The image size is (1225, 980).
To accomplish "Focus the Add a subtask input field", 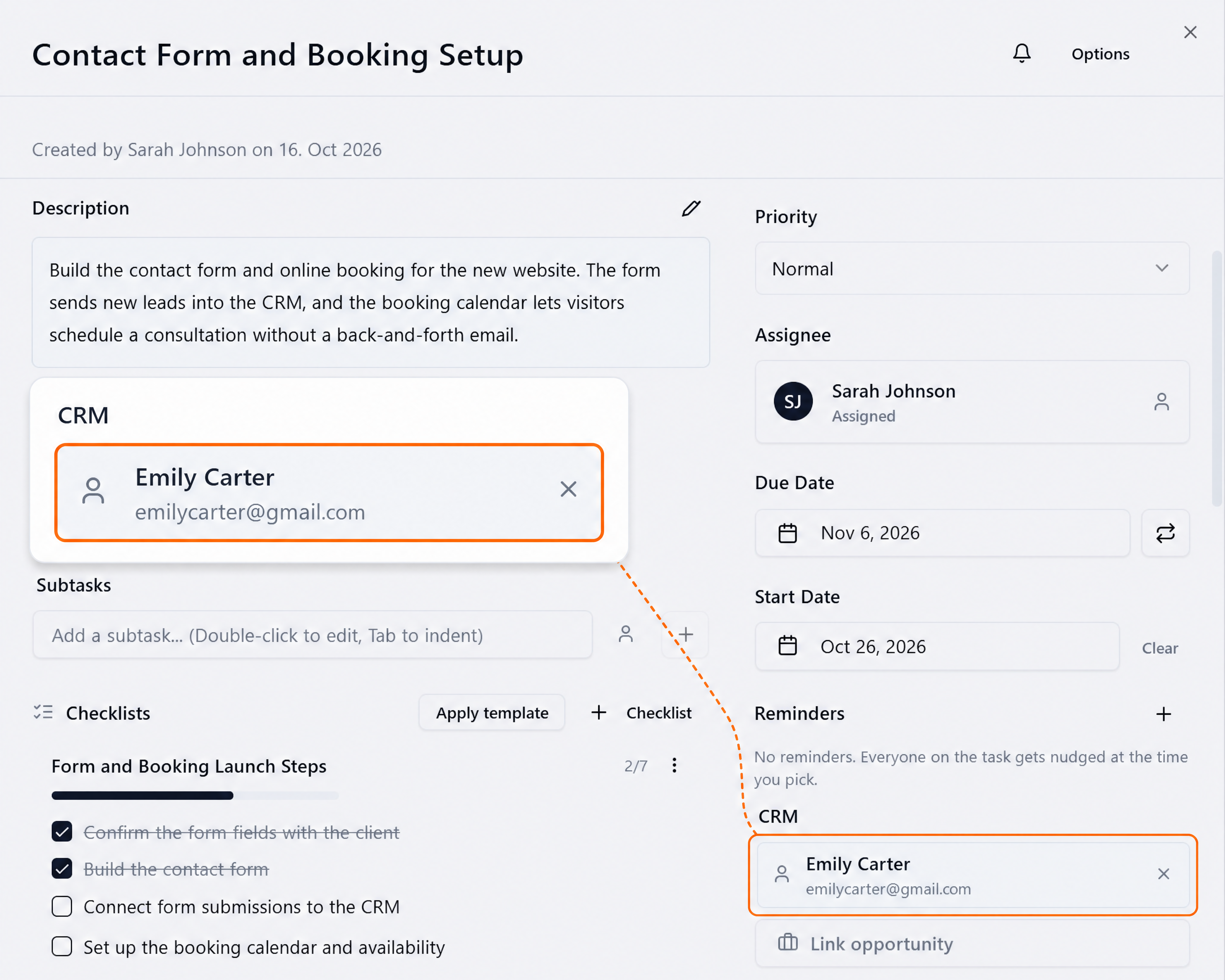I will pos(312,635).
